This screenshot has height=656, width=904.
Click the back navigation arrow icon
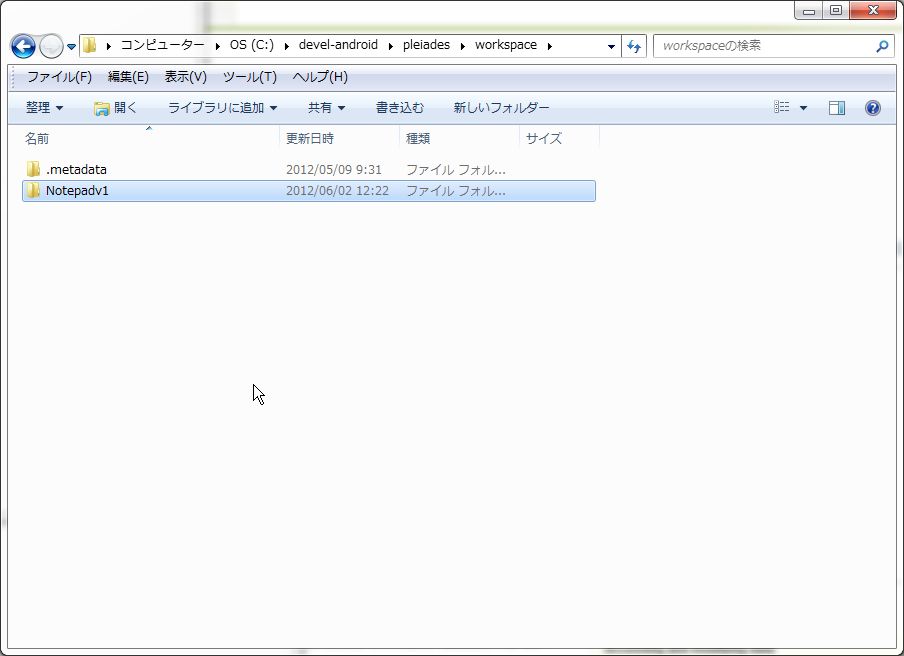click(x=21, y=46)
